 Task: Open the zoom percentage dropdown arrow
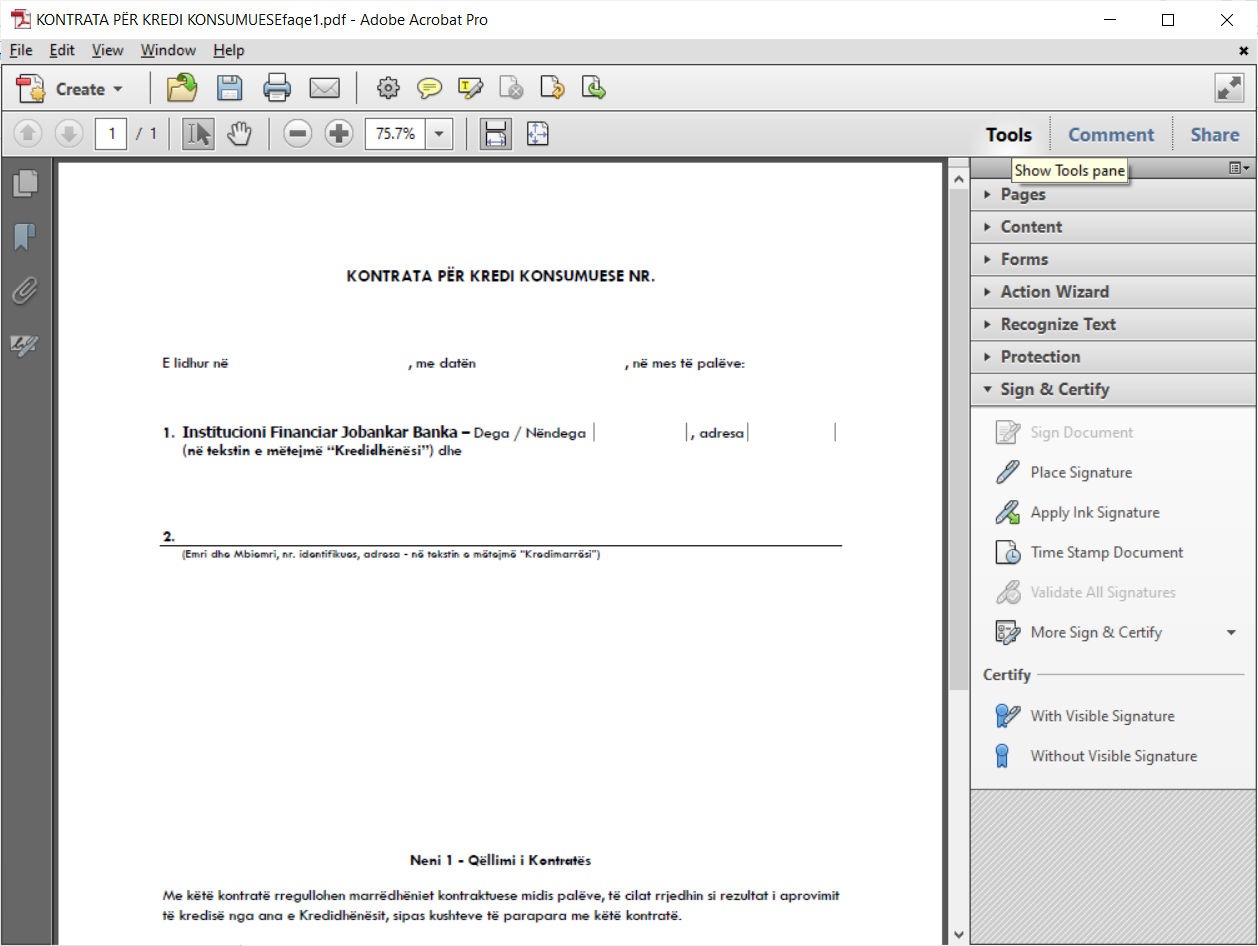[x=440, y=134]
